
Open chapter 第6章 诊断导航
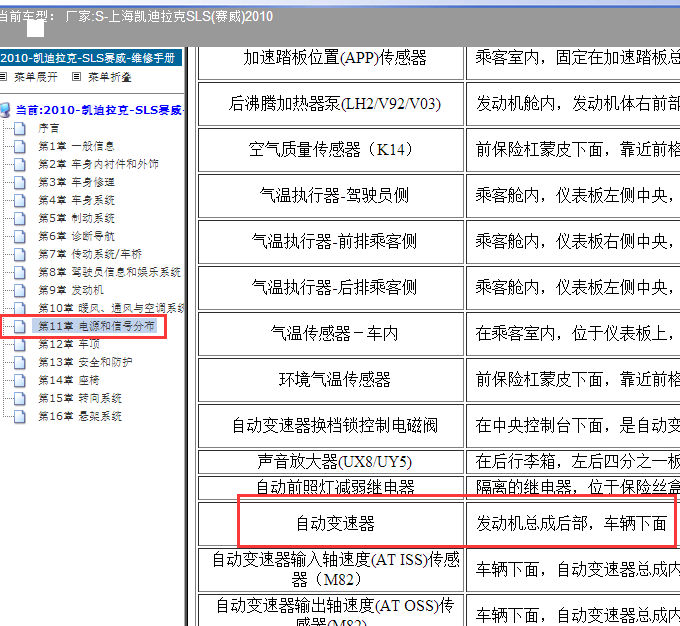76,236
